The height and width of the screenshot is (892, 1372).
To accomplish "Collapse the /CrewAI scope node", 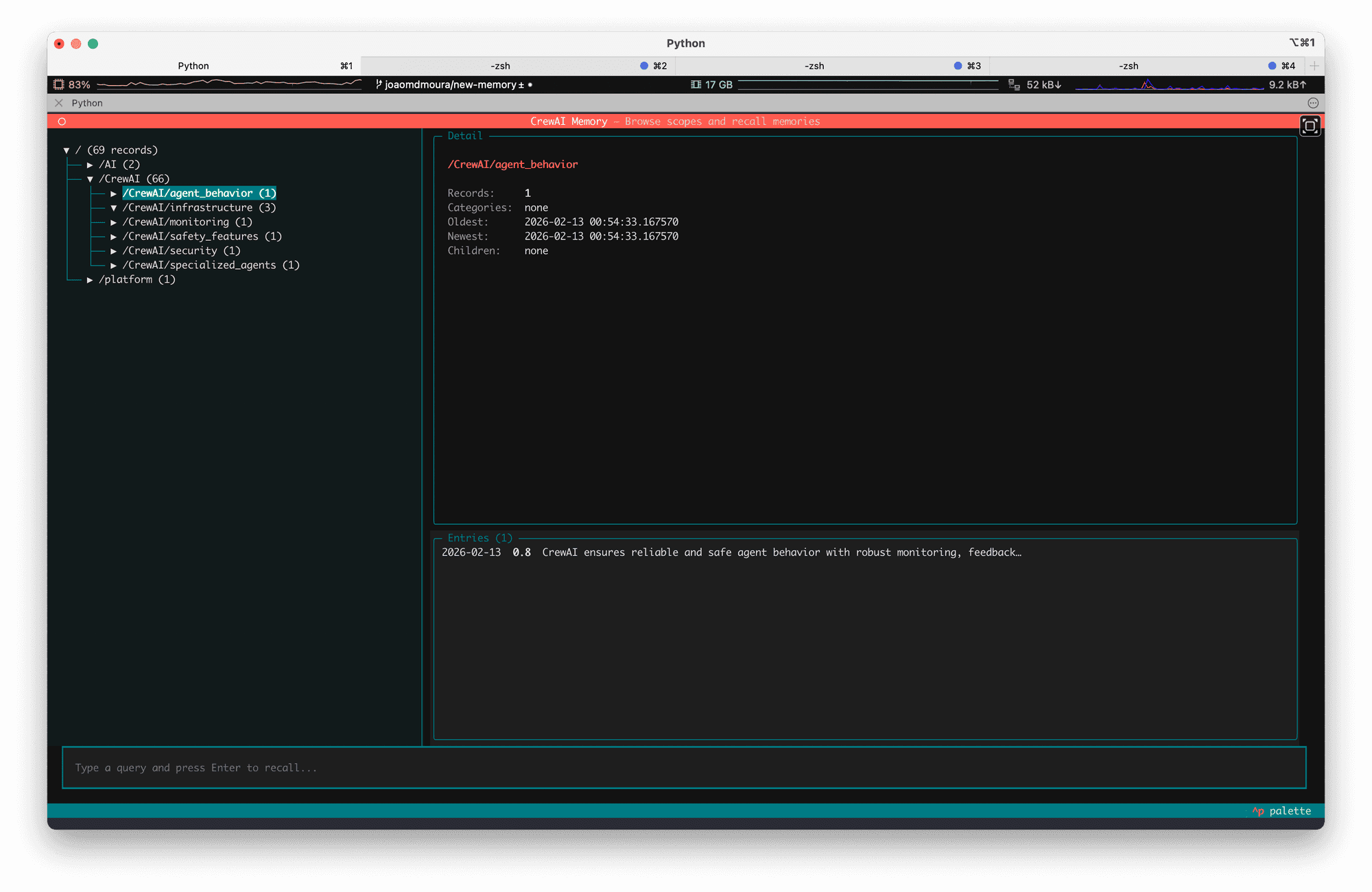I will [90, 179].
